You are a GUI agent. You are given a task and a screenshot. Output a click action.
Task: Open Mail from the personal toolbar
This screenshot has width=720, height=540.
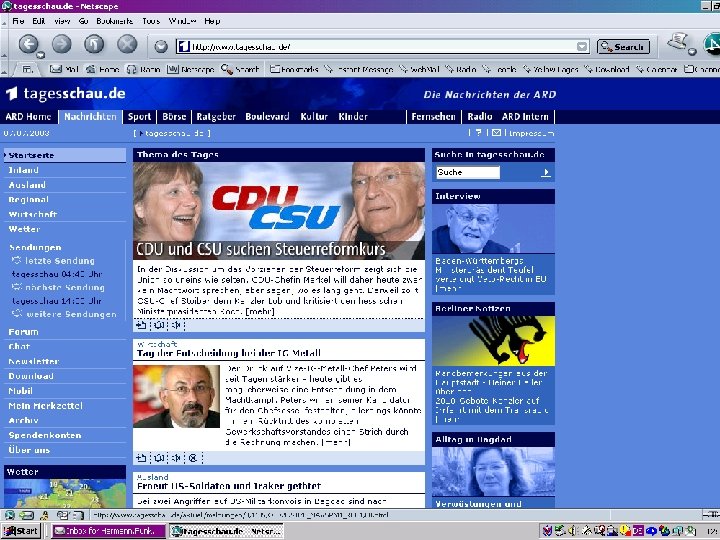64,69
